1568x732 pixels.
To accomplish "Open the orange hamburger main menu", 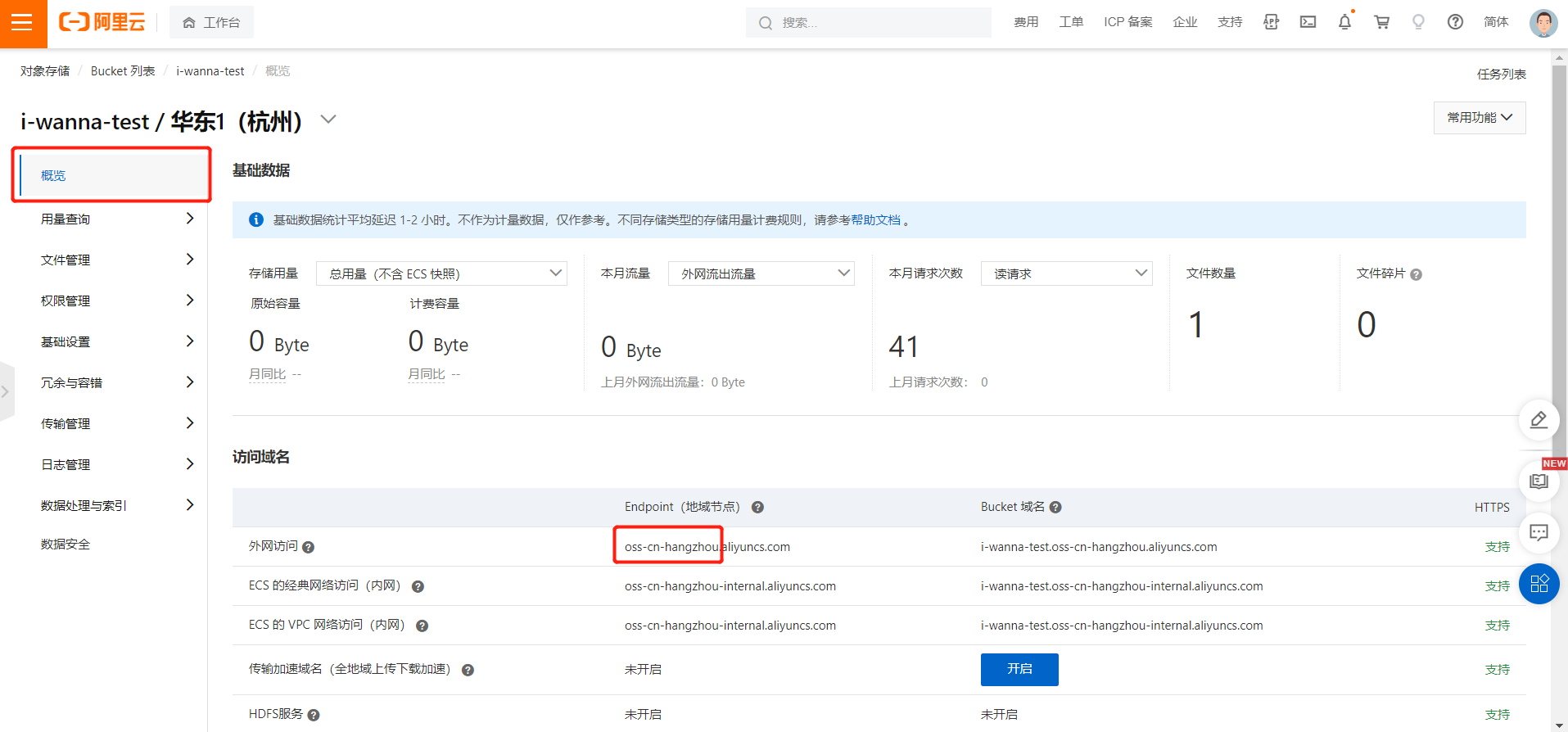I will point(23,23).
